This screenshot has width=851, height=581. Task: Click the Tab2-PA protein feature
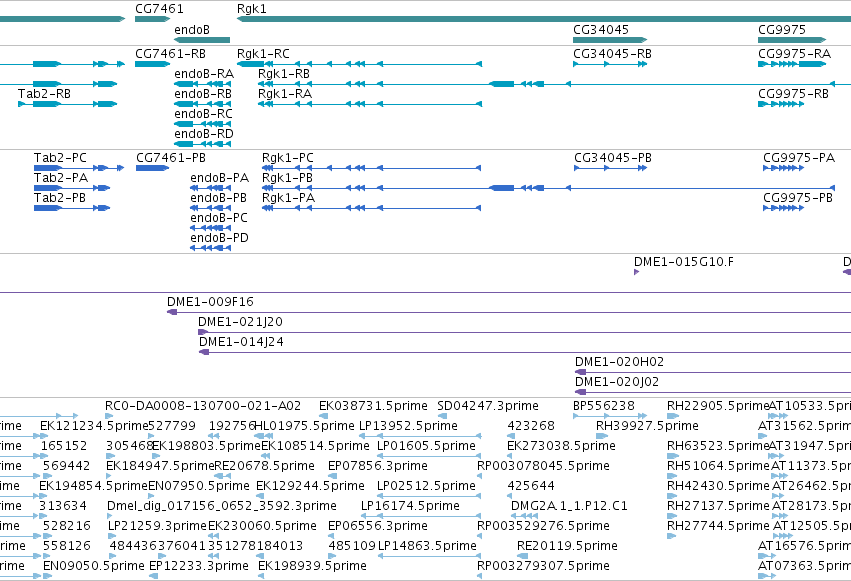72,188
